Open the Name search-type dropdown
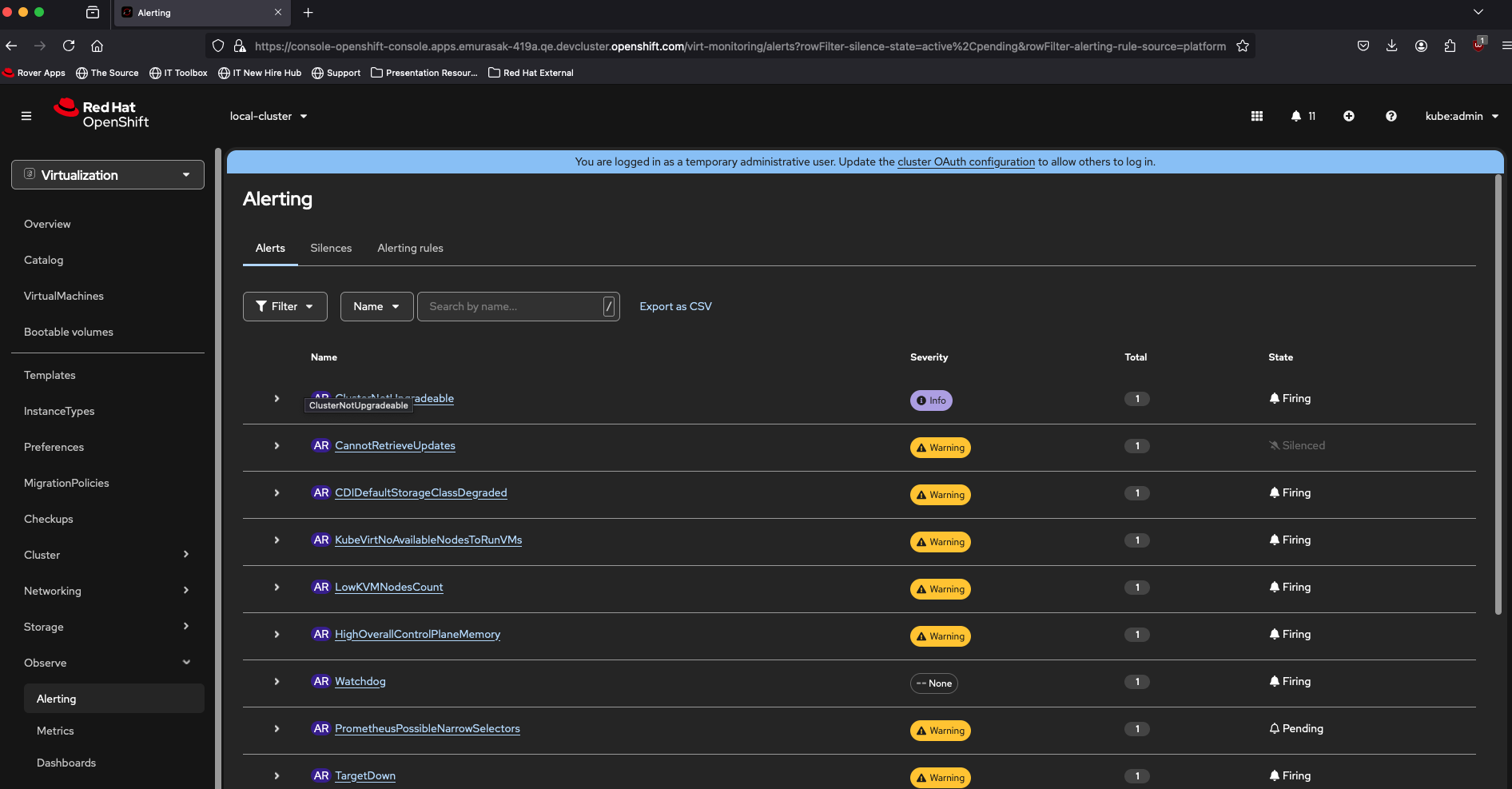 [377, 306]
